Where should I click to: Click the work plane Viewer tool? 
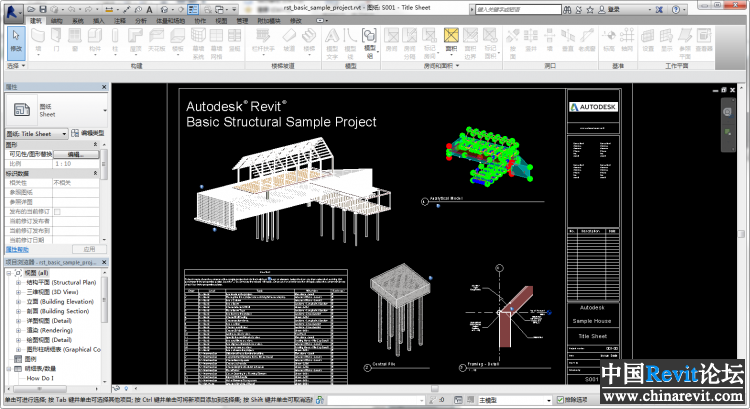pos(704,41)
